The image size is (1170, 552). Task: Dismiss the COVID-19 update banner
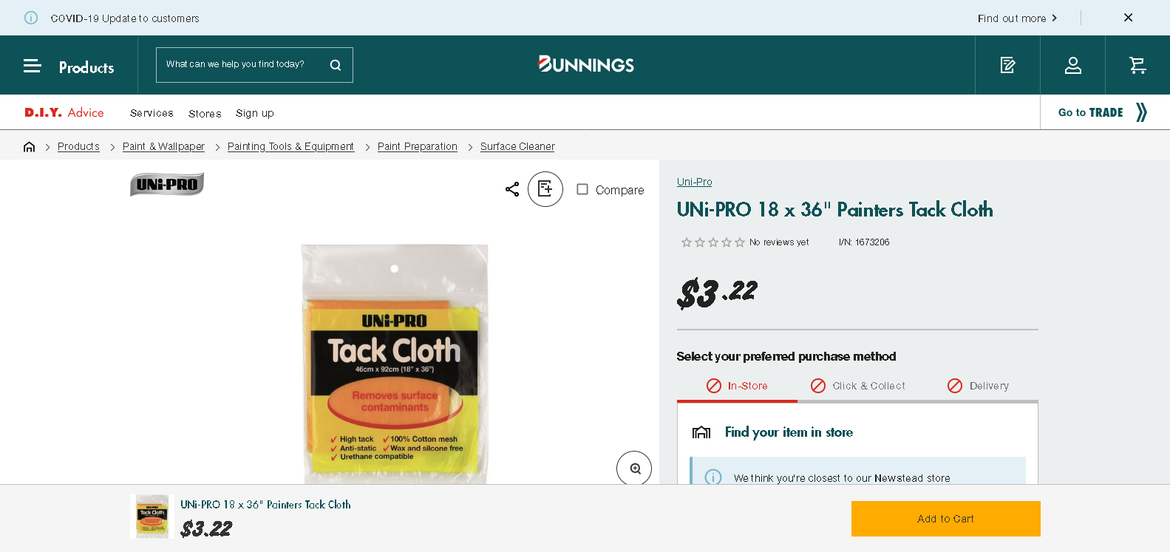1128,18
